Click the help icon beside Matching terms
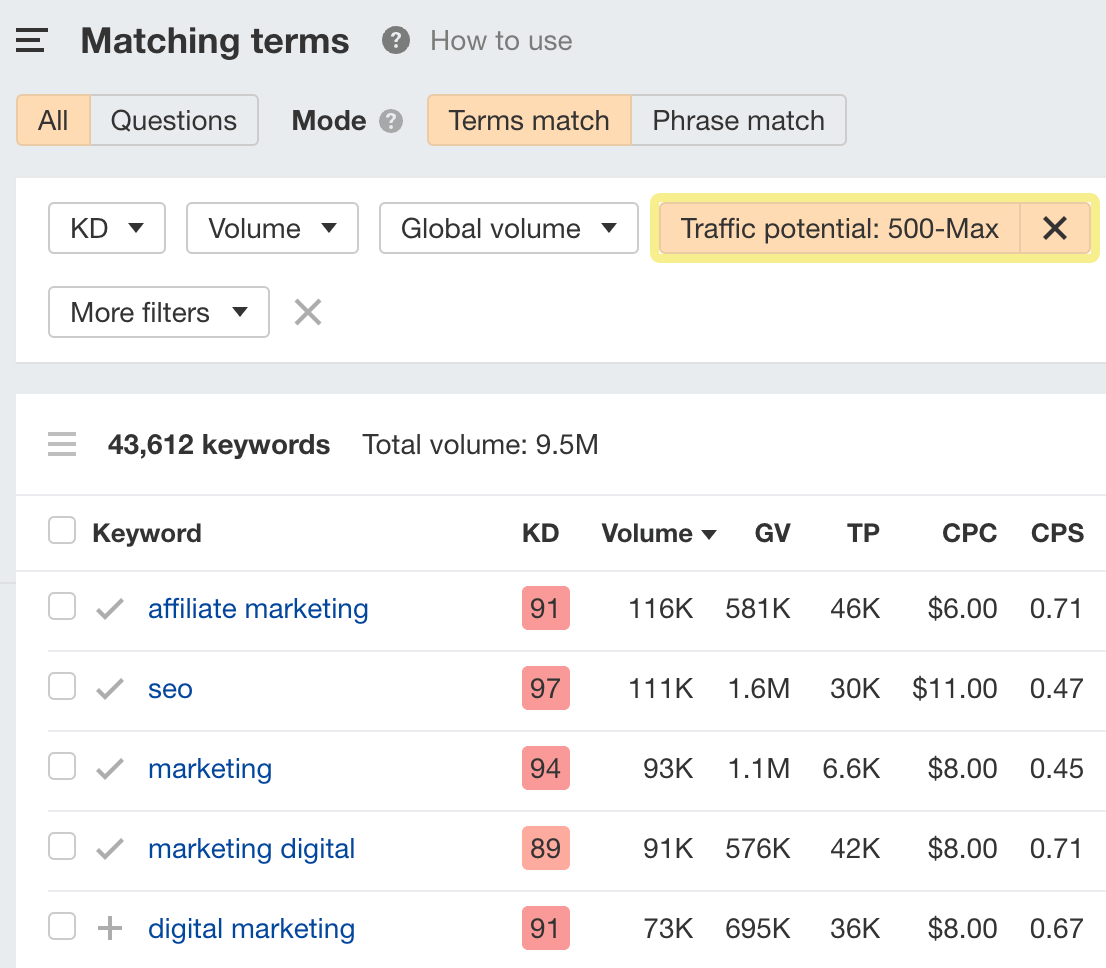1106x968 pixels. point(395,40)
